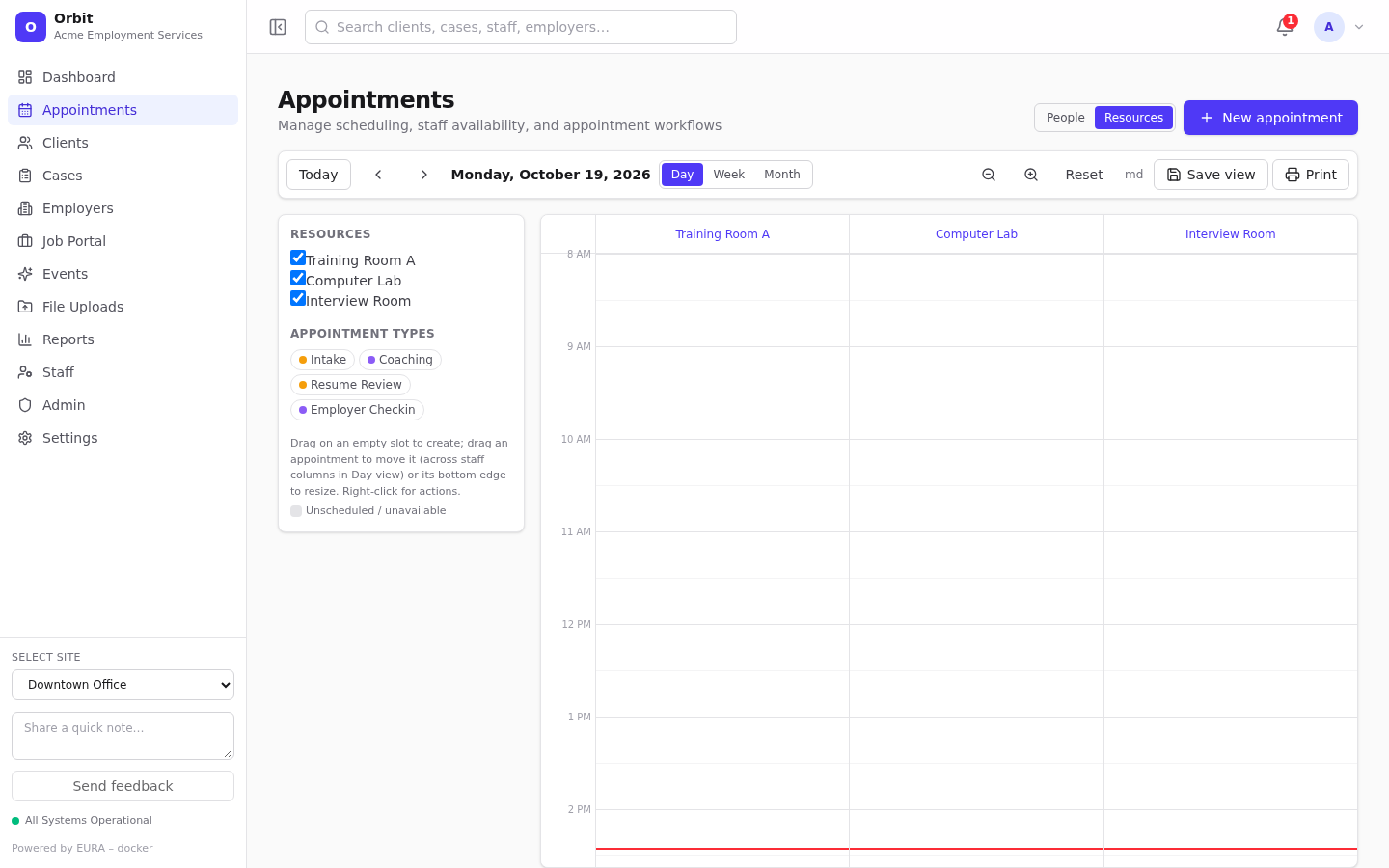Open Settings in sidebar
The image size is (1389, 868).
click(x=123, y=438)
